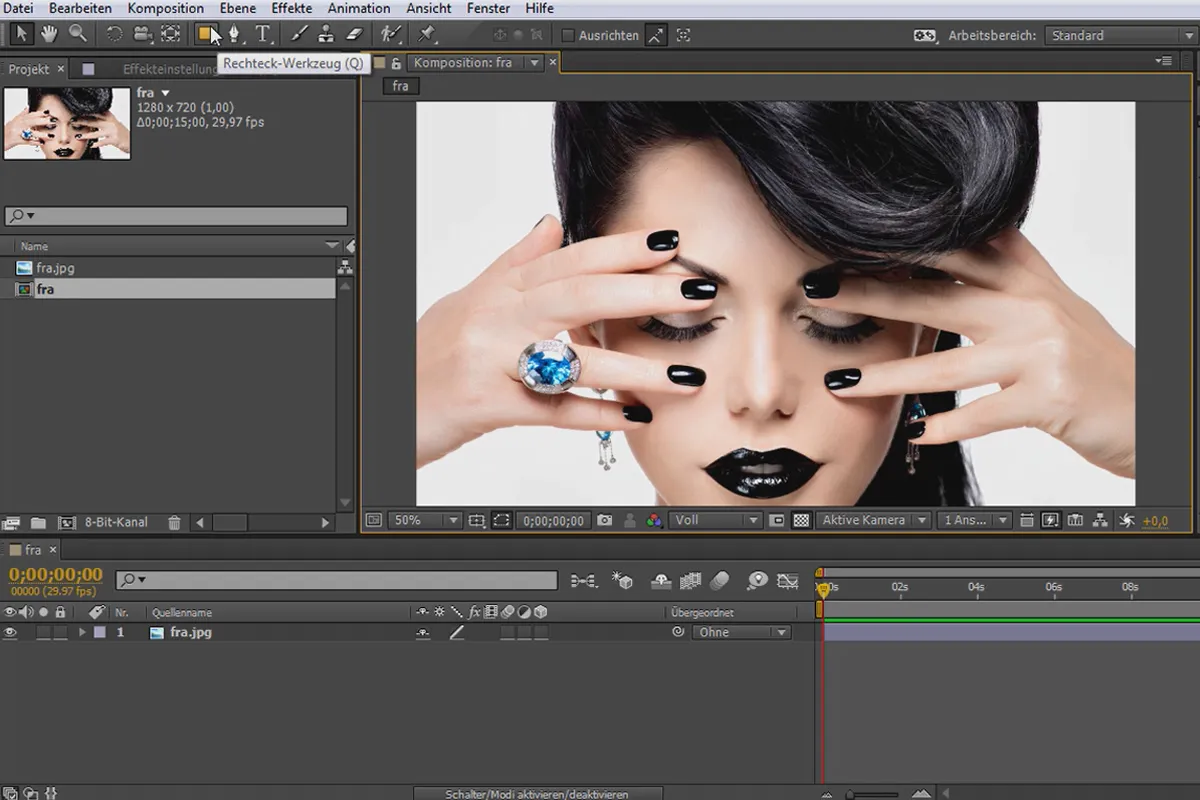1200x800 pixels.
Task: Select the Zoom magnifier tool
Action: click(77, 34)
